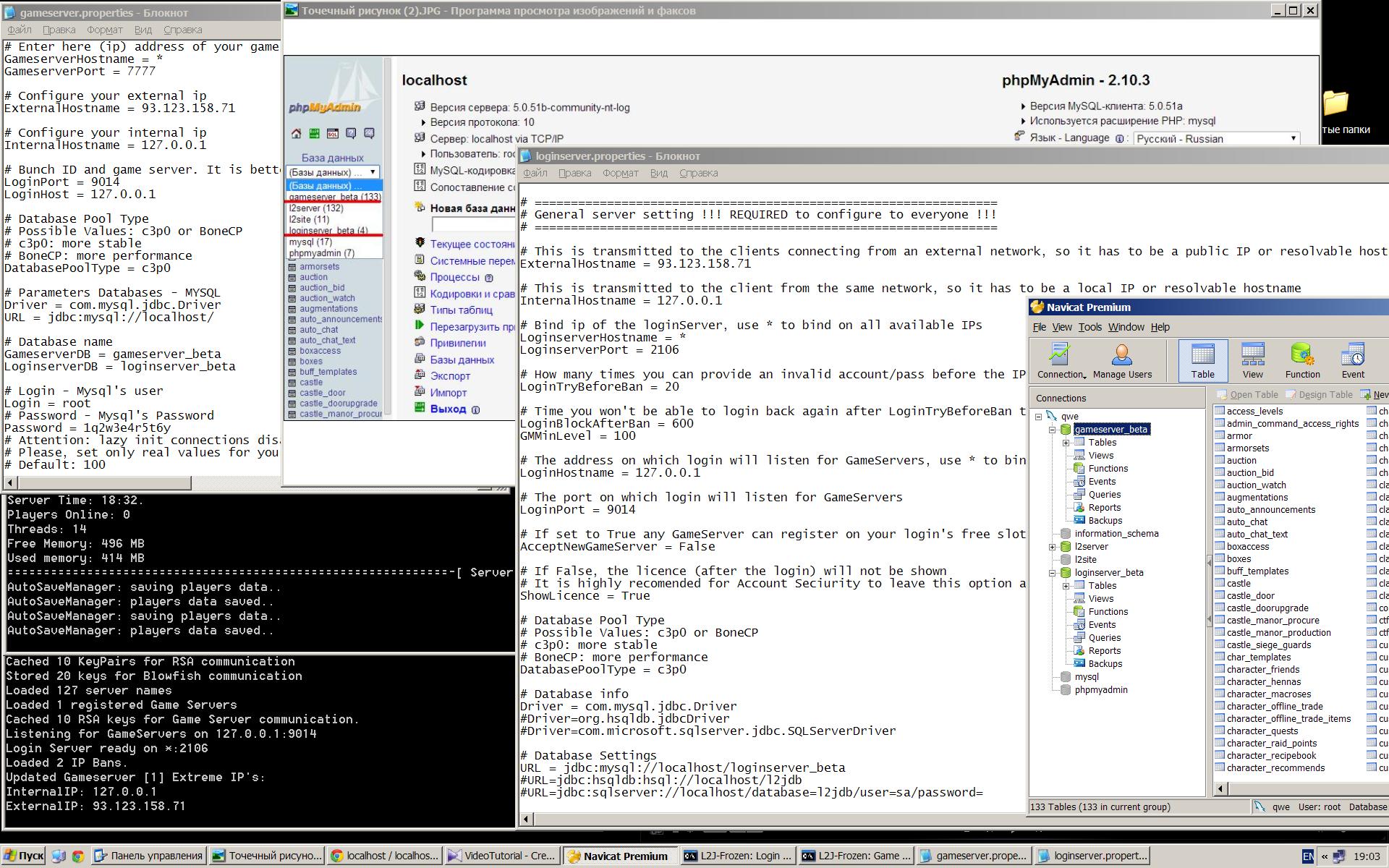The image size is (1389, 868).
Task: Open Файл menu in loginserver.properties Notepad
Action: tap(535, 173)
